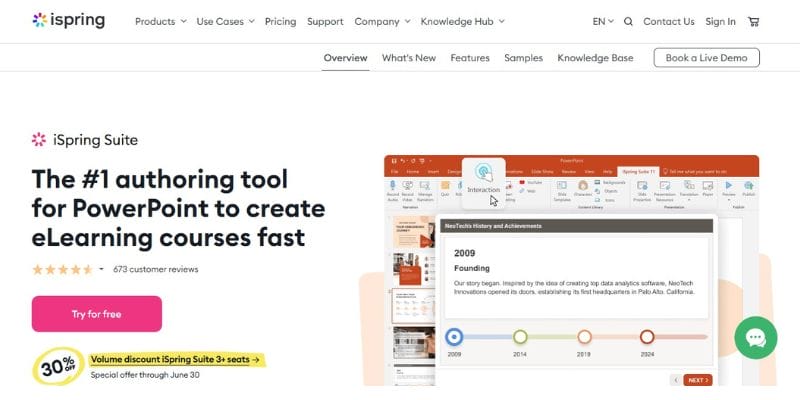Expand the Products dropdown menu
Screen dimensions: 800x400
(160, 21)
